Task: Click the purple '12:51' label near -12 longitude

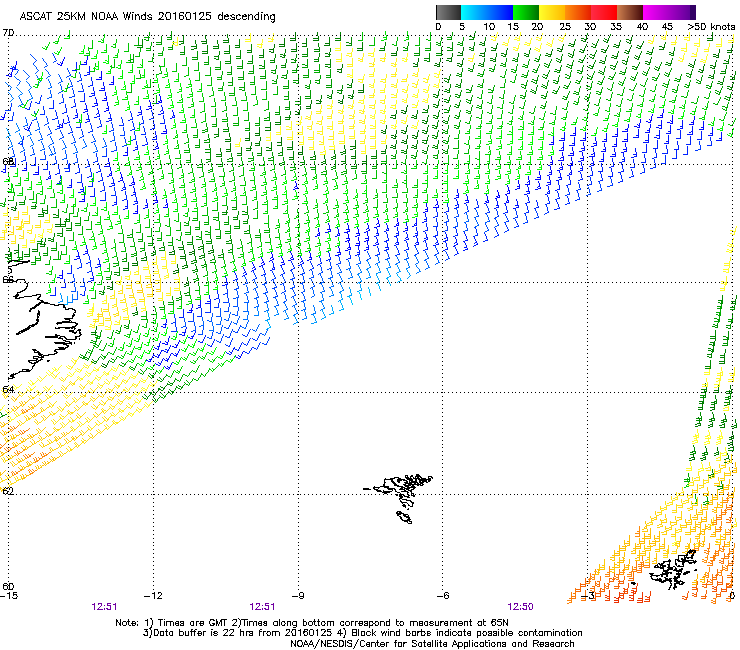Action: click(104, 607)
